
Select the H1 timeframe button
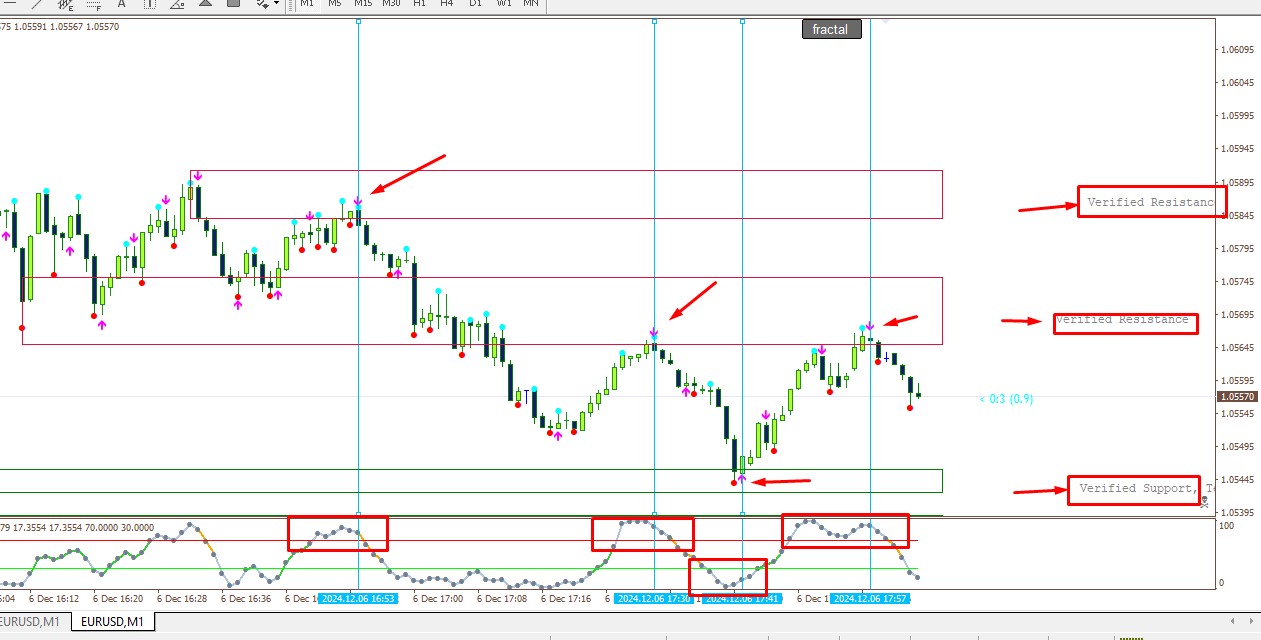(419, 4)
